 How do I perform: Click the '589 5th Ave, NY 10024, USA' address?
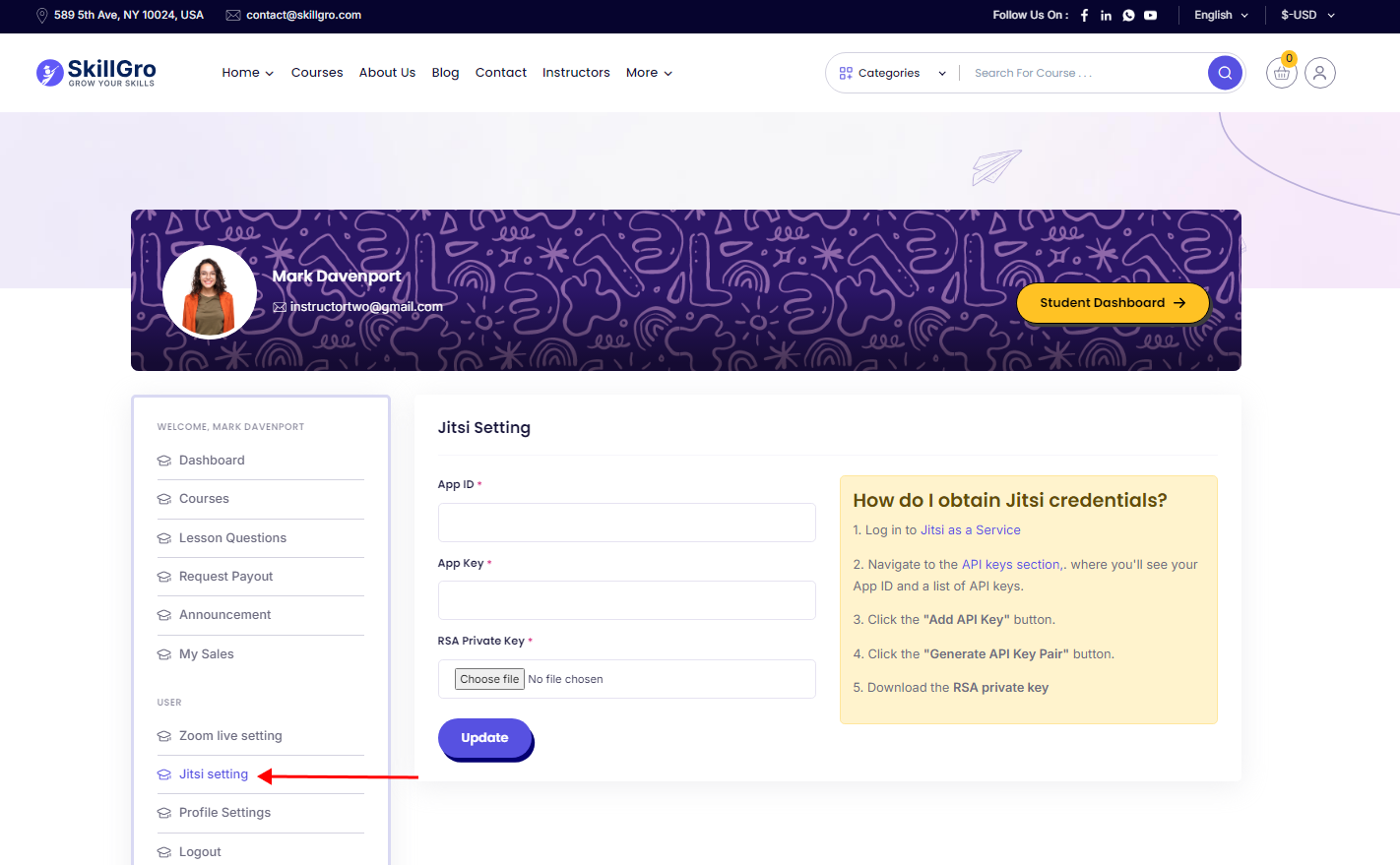pos(129,16)
